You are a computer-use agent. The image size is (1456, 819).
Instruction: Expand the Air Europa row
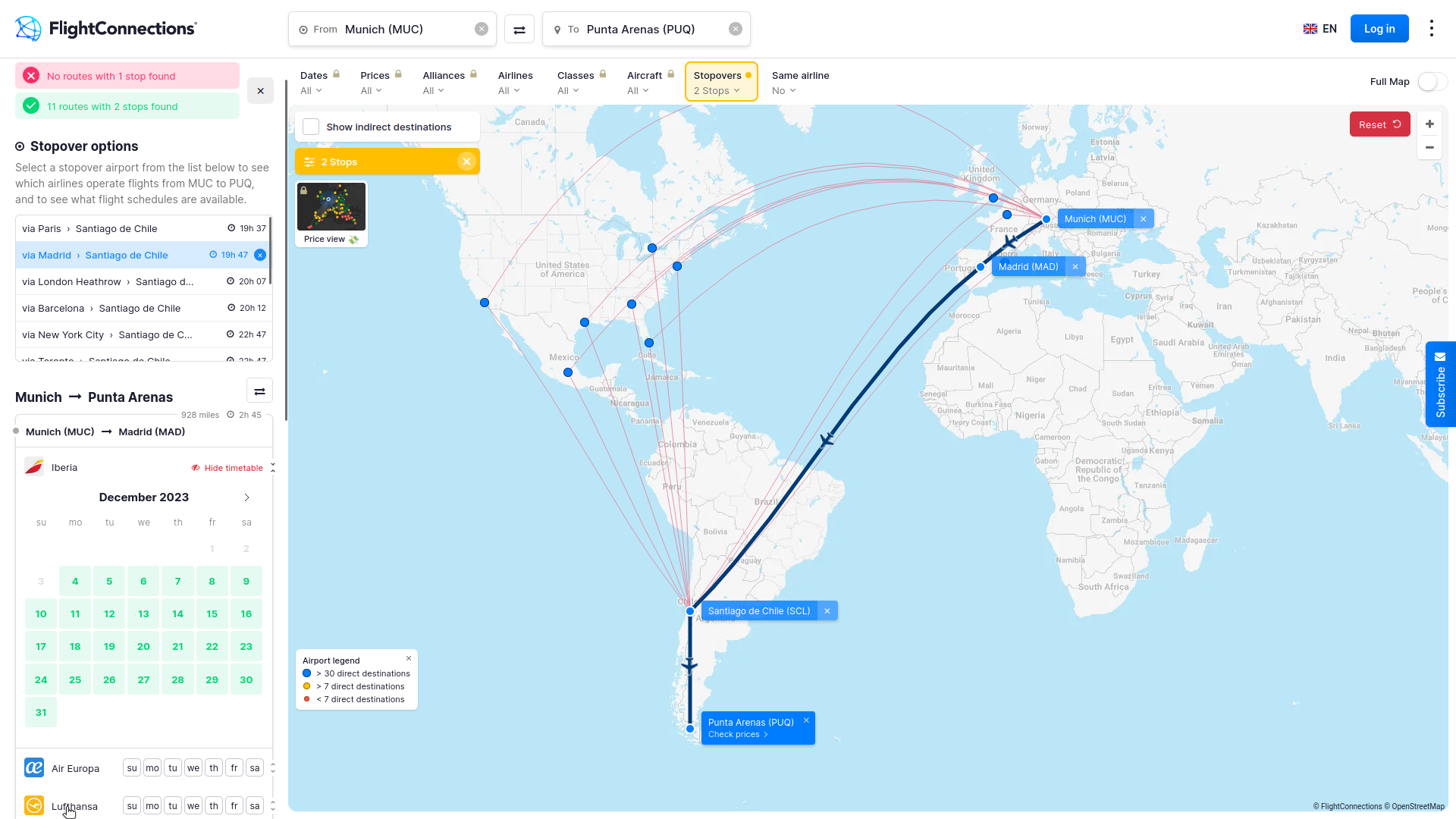pyautogui.click(x=273, y=768)
